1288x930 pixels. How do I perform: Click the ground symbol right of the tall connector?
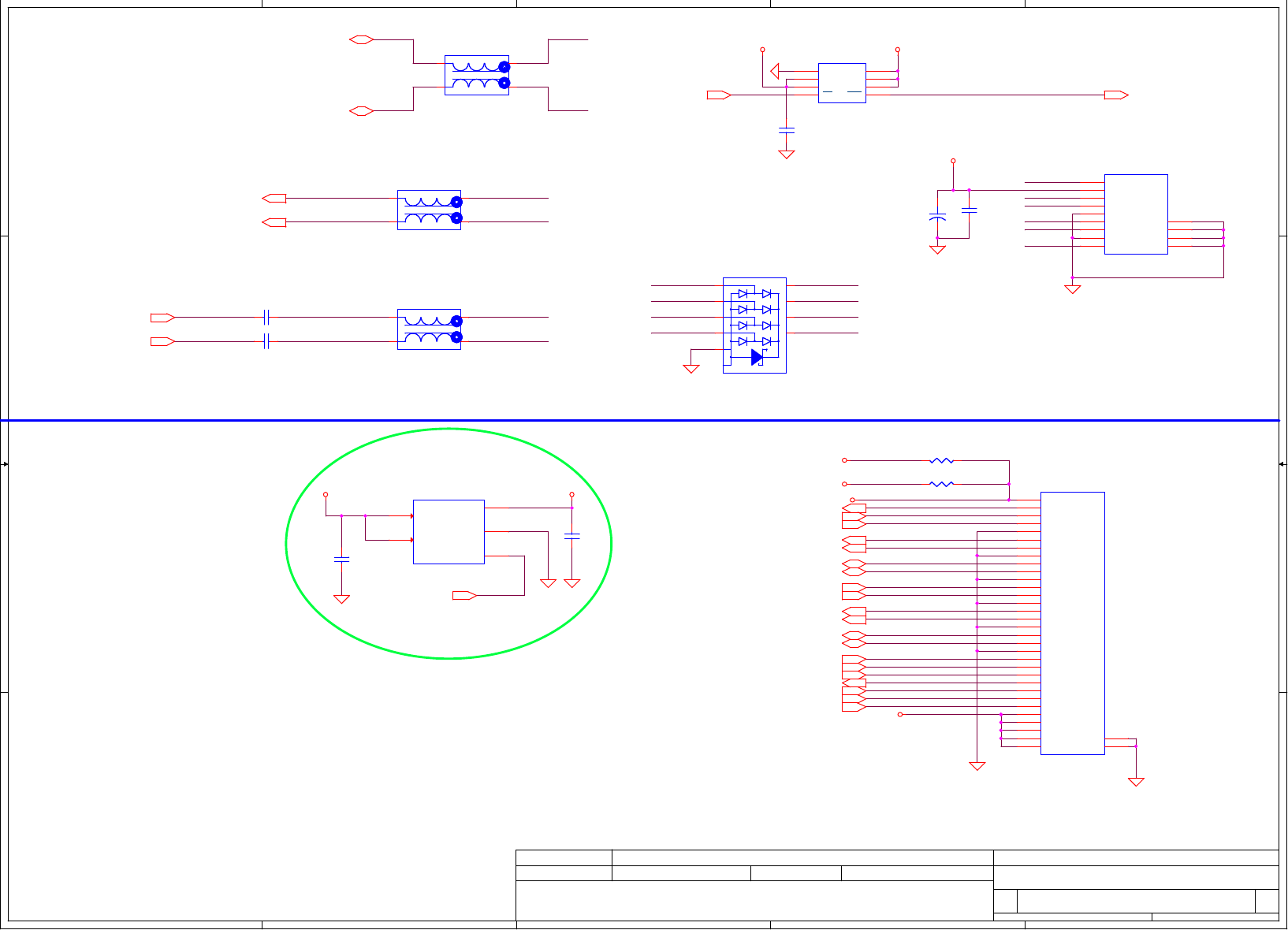(1136, 782)
